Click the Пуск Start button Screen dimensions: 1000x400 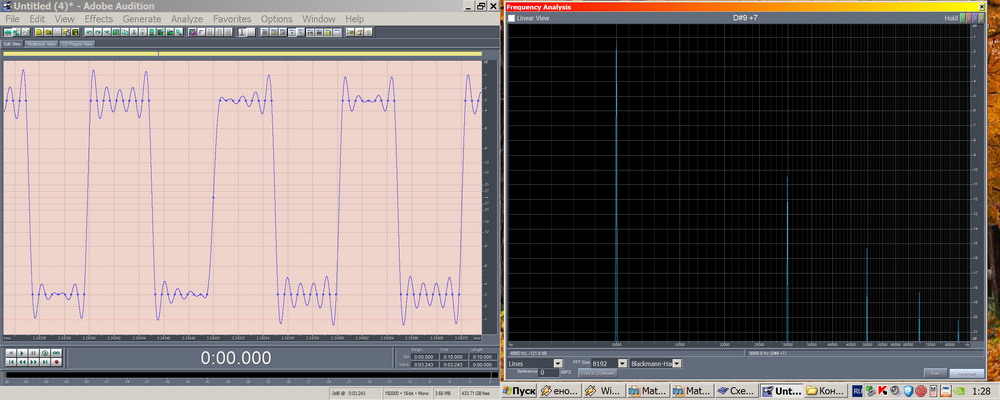(x=518, y=390)
